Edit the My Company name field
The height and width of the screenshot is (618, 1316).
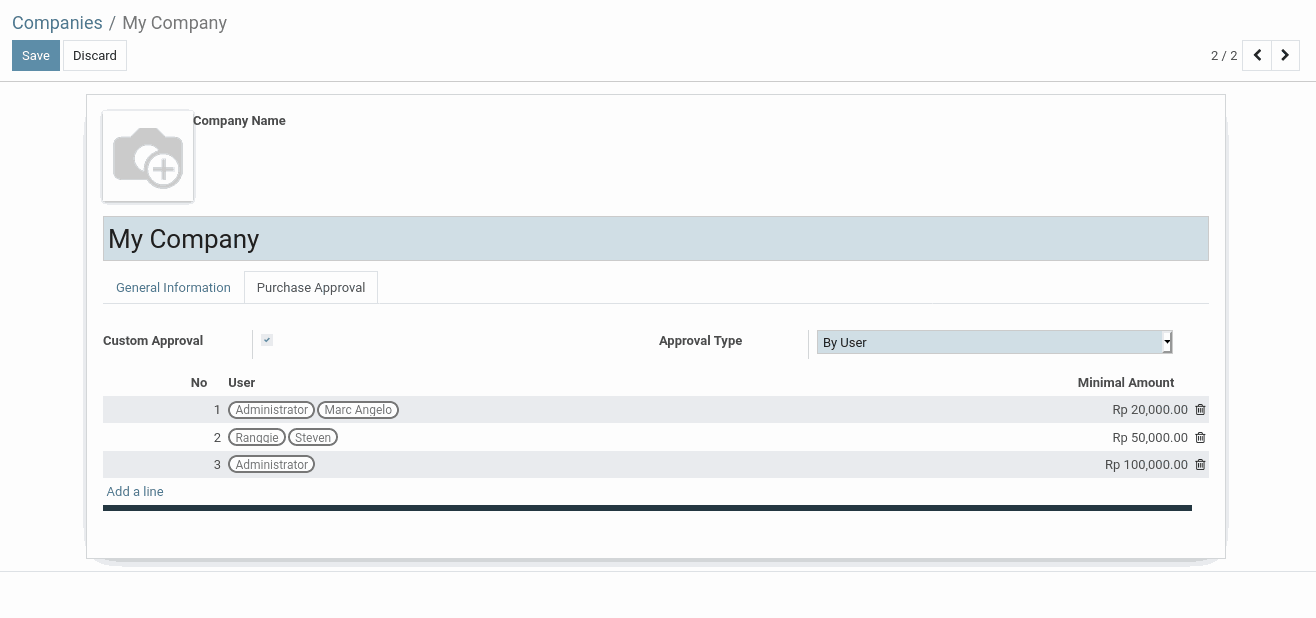655,239
